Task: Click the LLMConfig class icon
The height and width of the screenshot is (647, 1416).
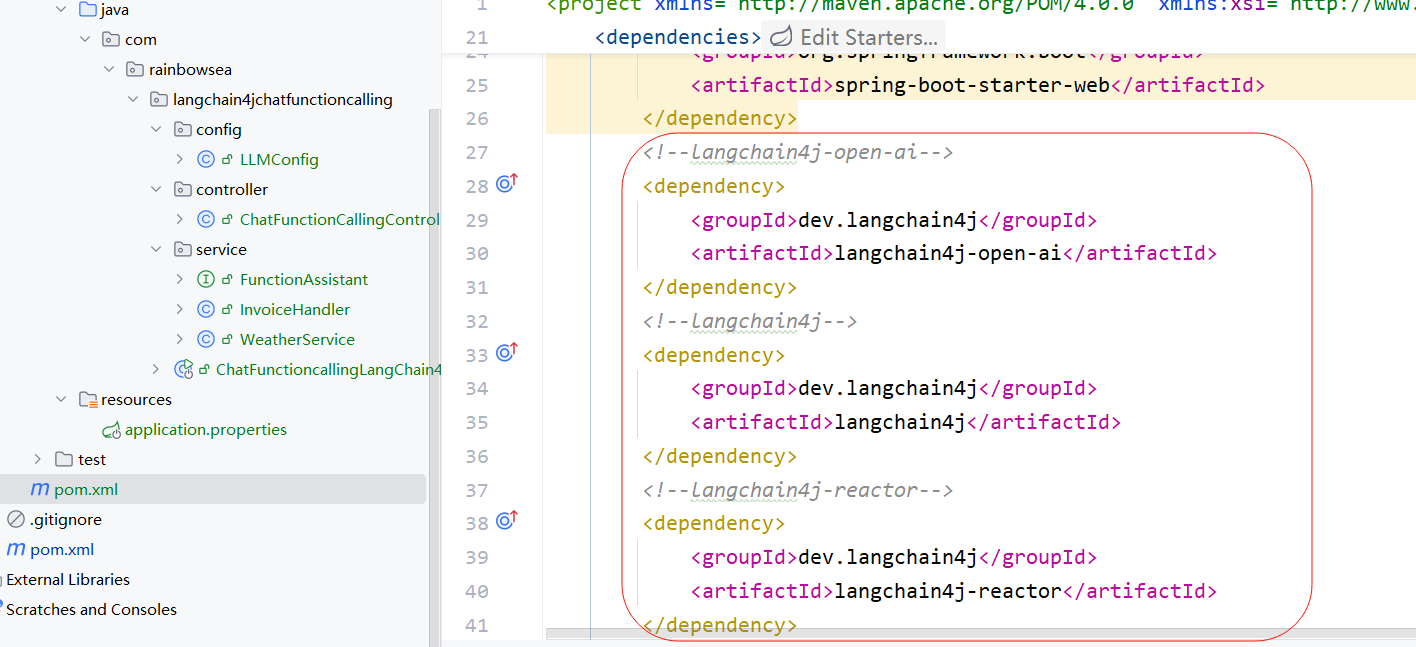Action: click(x=206, y=160)
